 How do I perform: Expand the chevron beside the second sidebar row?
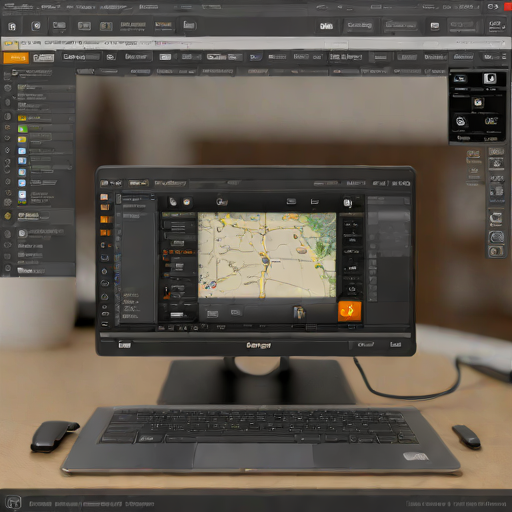pyautogui.click(x=14, y=98)
